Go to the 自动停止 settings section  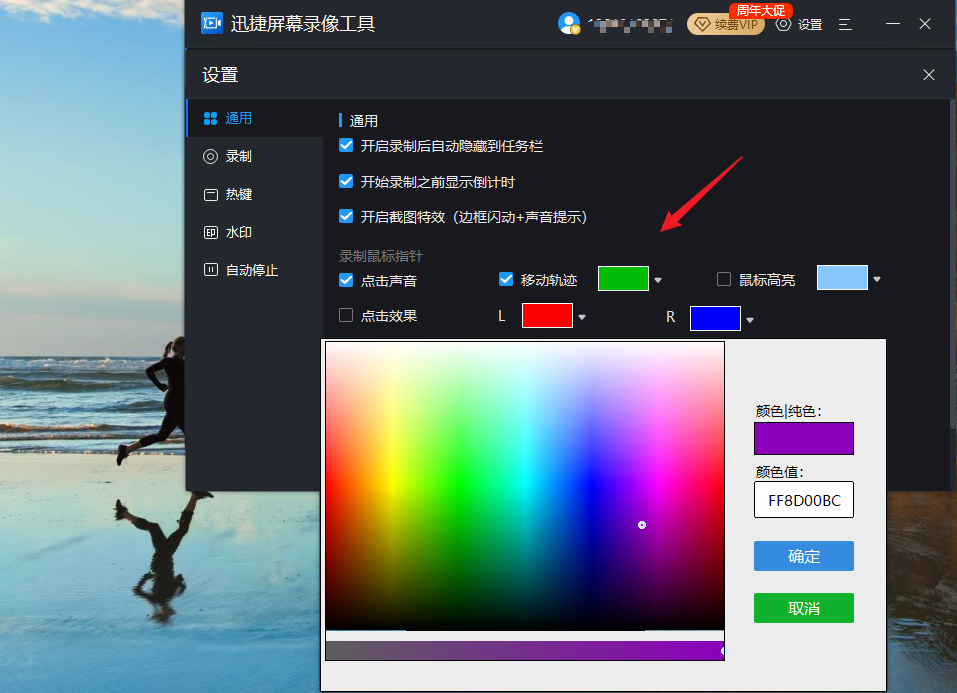(x=251, y=270)
